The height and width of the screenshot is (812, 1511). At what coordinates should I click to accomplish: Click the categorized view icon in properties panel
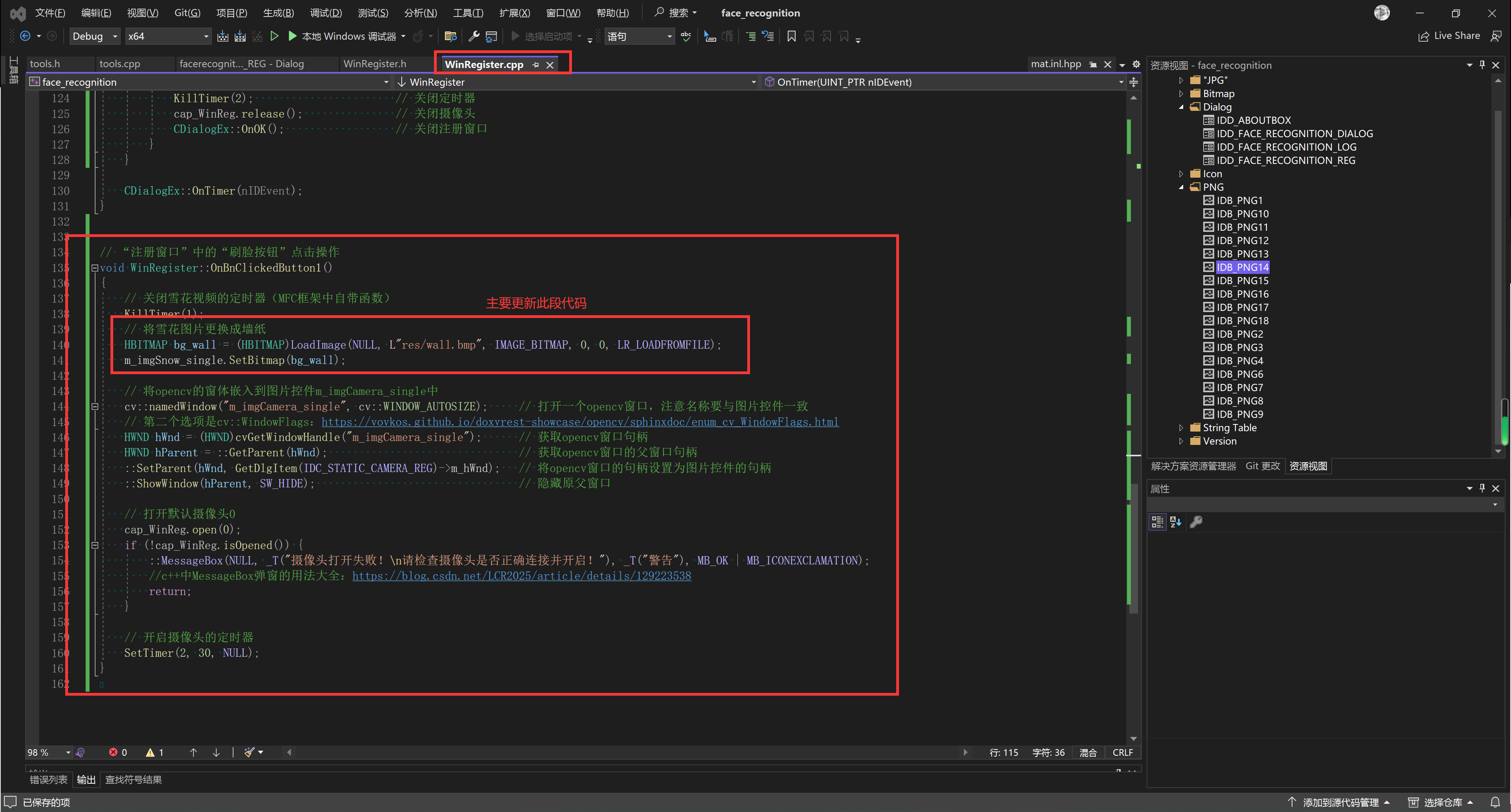(1157, 522)
